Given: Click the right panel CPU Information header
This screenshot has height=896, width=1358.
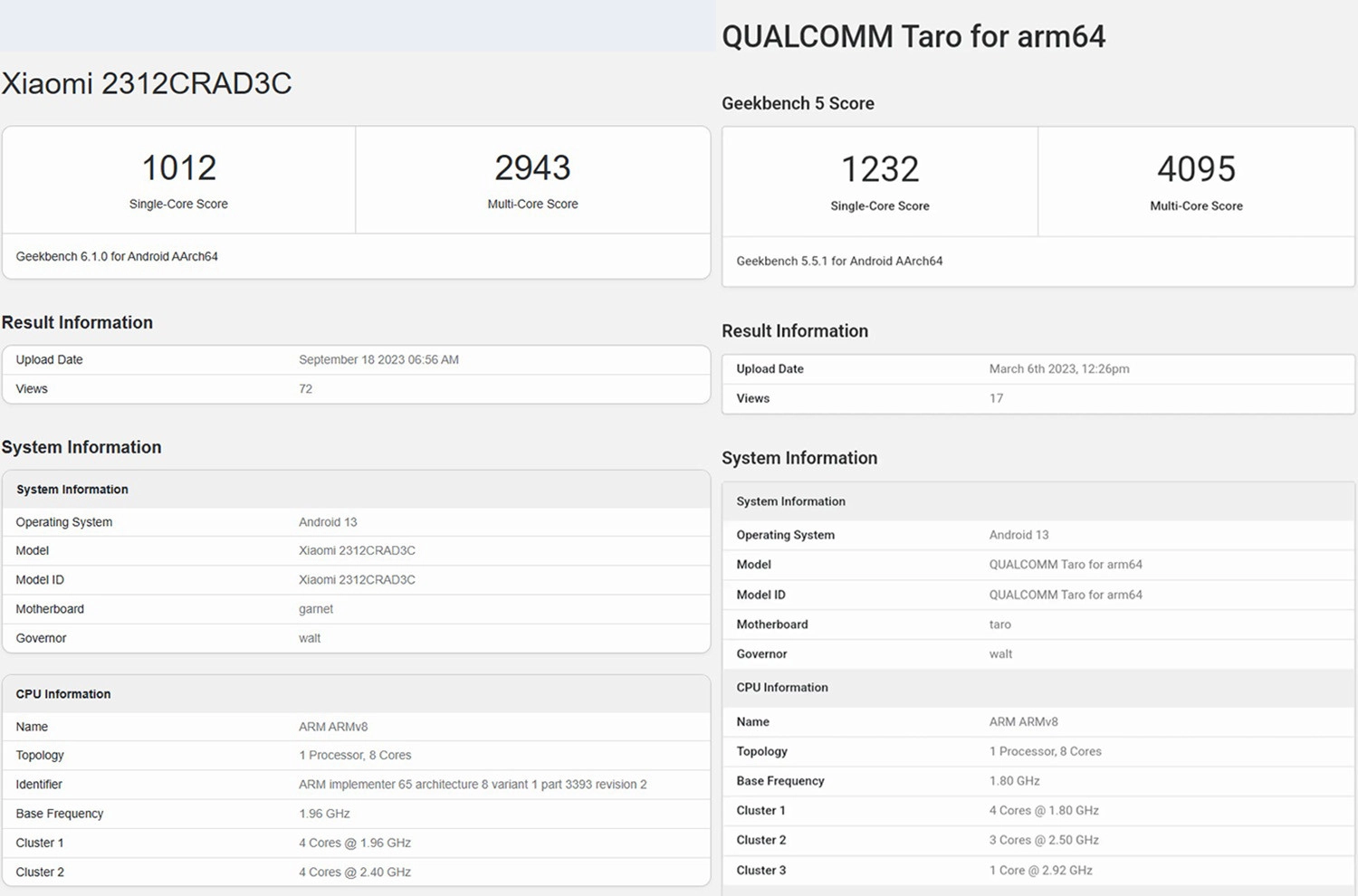Looking at the screenshot, I should (782, 687).
